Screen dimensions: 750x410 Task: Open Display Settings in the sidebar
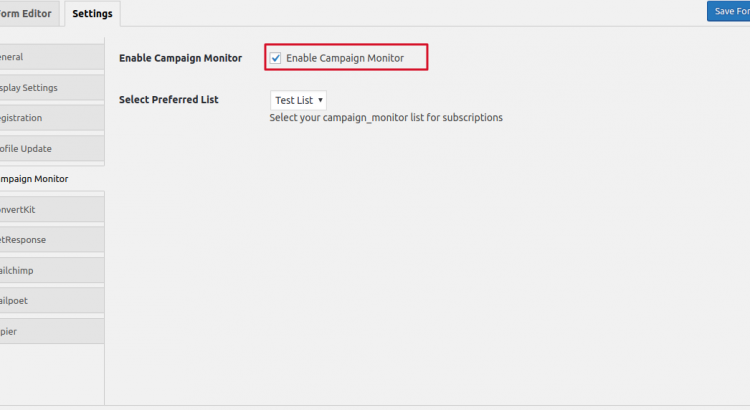(x=52, y=88)
